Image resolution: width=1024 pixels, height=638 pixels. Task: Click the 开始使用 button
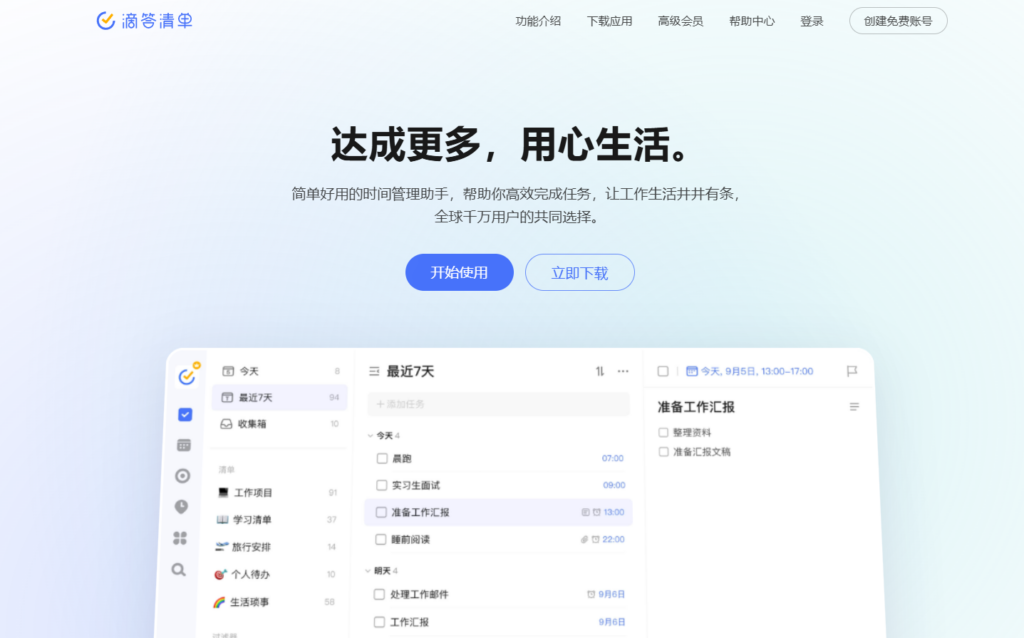(x=459, y=271)
